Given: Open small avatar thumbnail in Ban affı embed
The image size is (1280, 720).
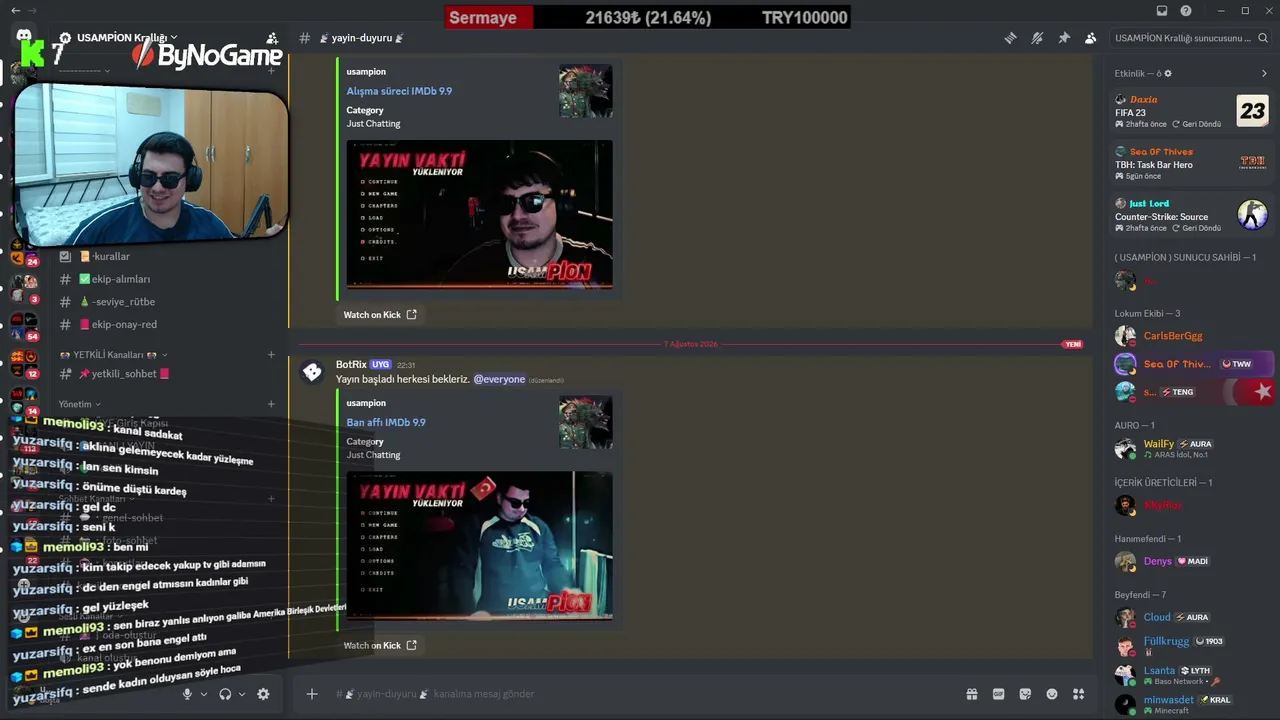Looking at the screenshot, I should (586, 422).
